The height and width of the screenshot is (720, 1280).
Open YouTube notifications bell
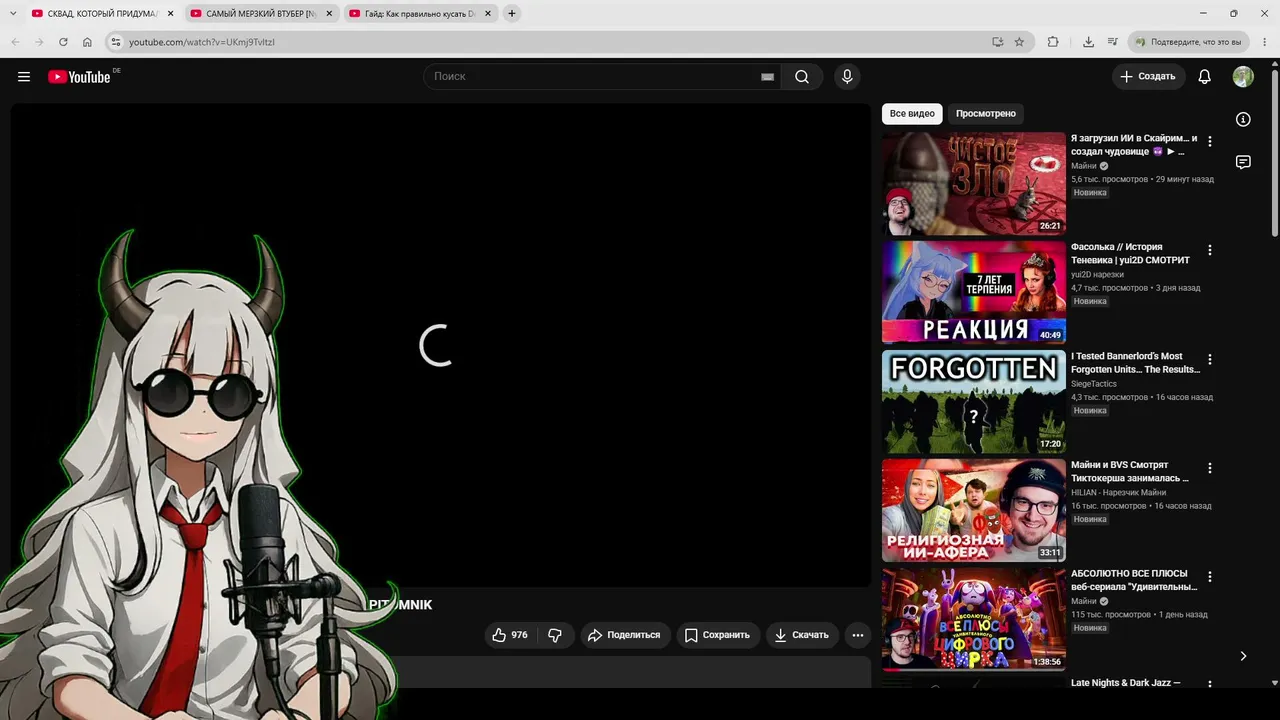click(x=1205, y=77)
